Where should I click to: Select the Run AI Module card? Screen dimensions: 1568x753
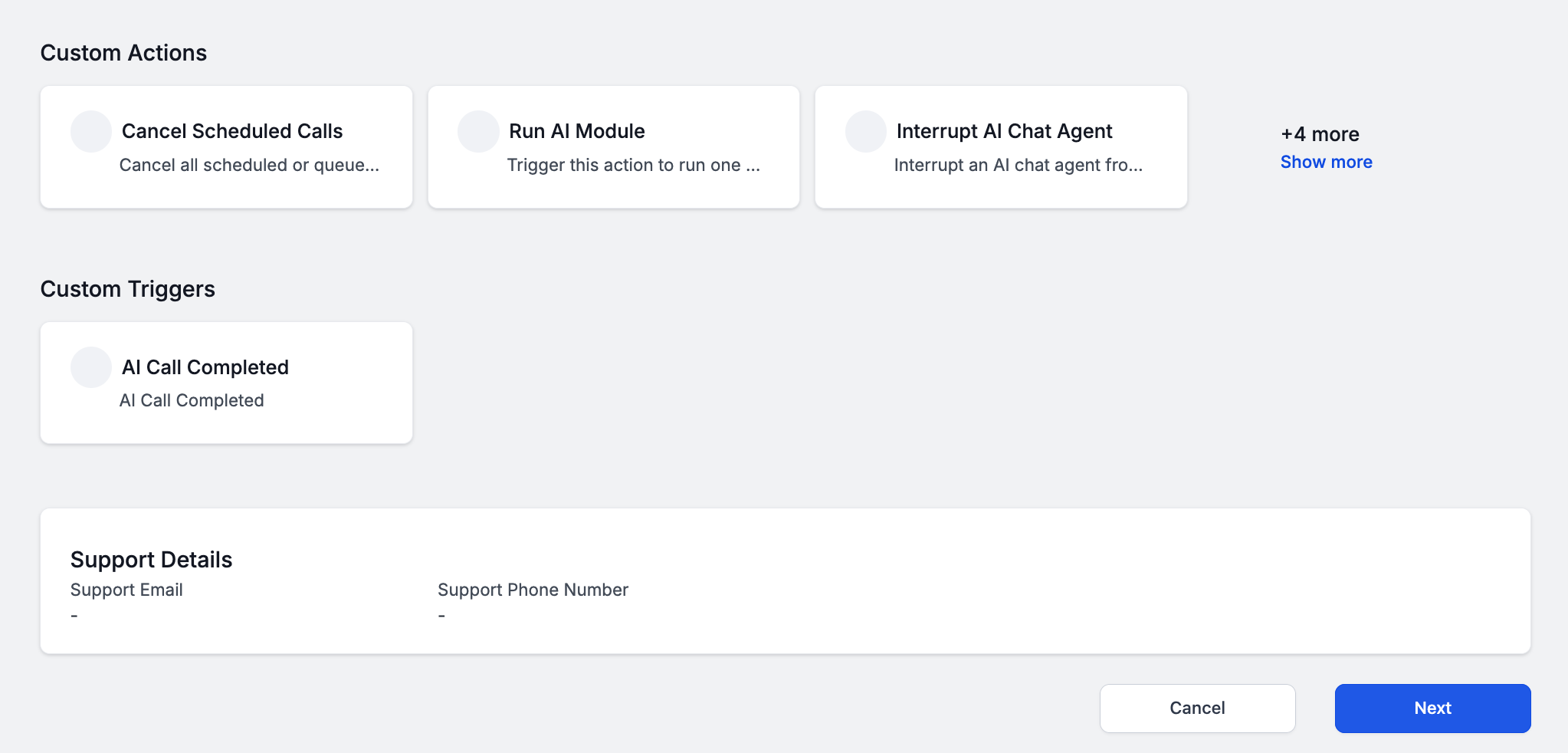tap(613, 146)
